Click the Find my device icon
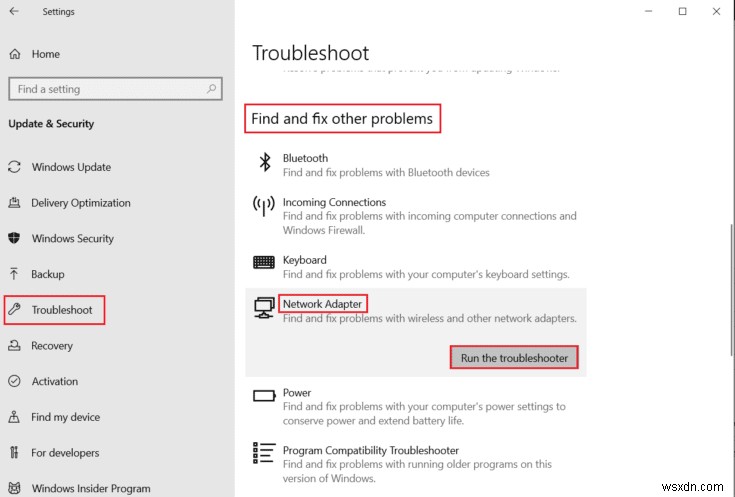 14,417
